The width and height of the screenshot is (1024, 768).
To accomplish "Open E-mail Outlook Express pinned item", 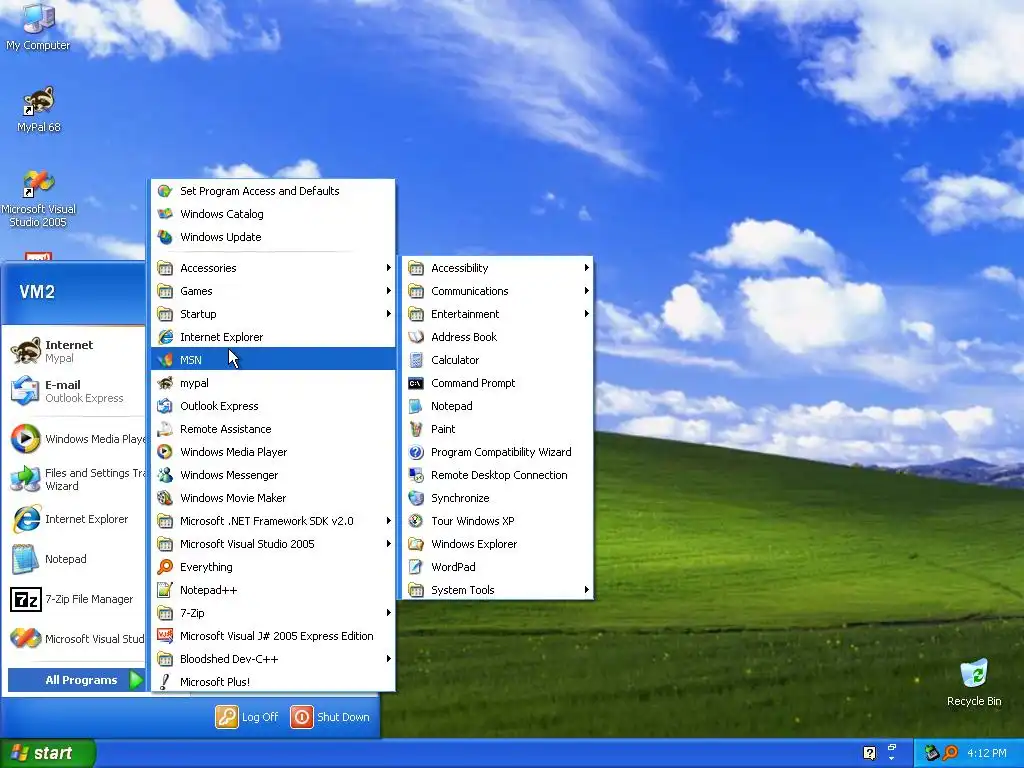I will click(75, 391).
